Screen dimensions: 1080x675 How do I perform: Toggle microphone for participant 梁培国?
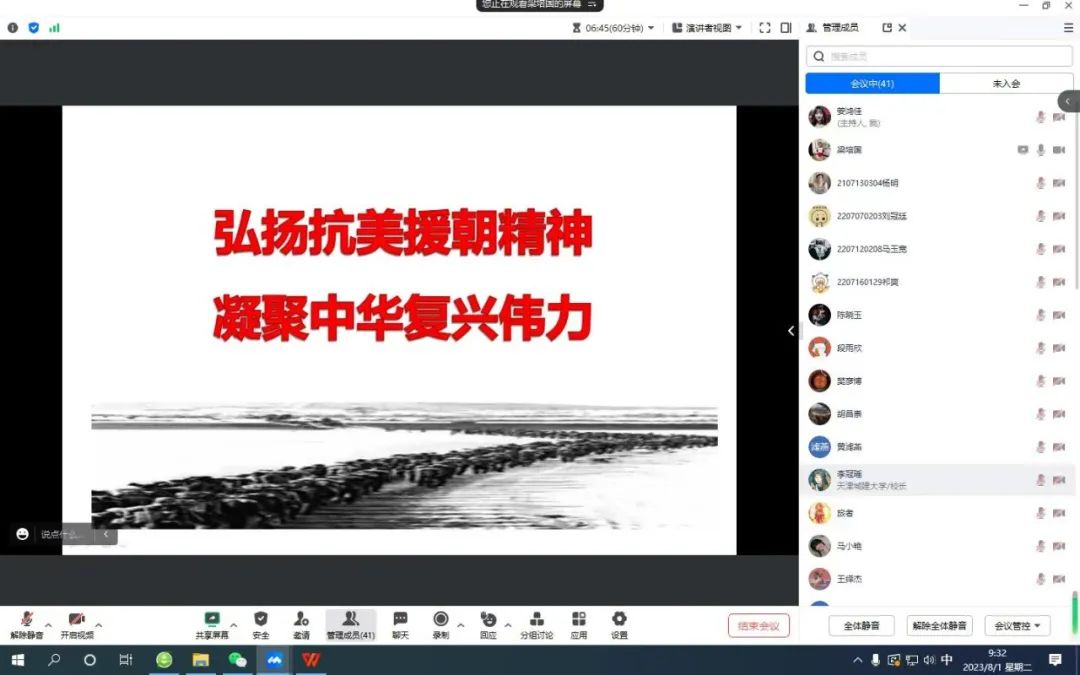click(1040, 150)
